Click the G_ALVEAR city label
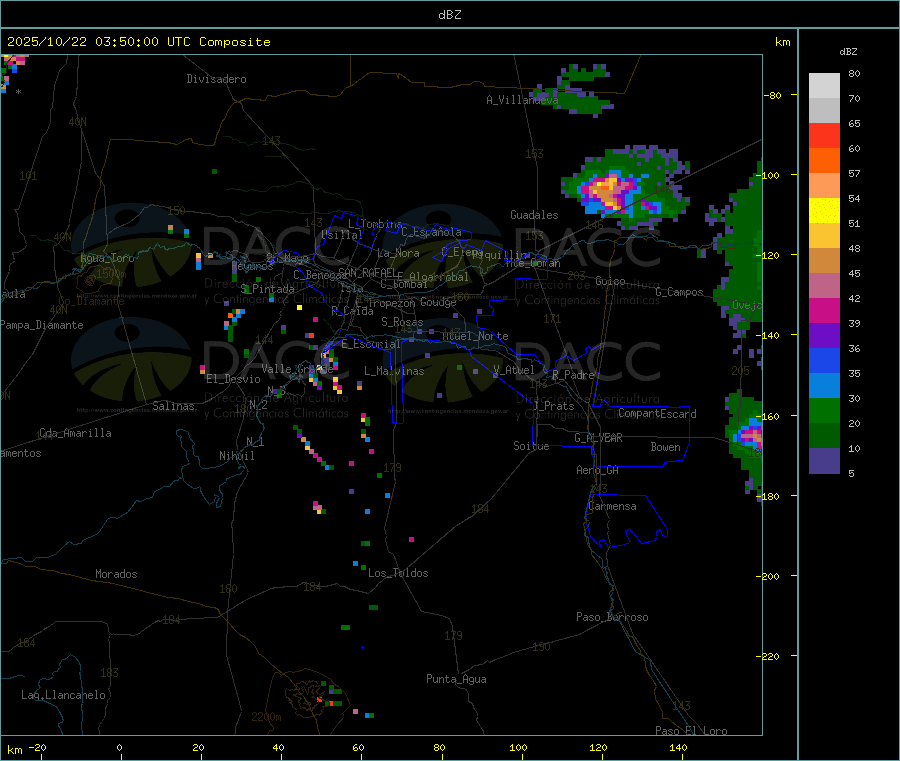 tap(599, 438)
